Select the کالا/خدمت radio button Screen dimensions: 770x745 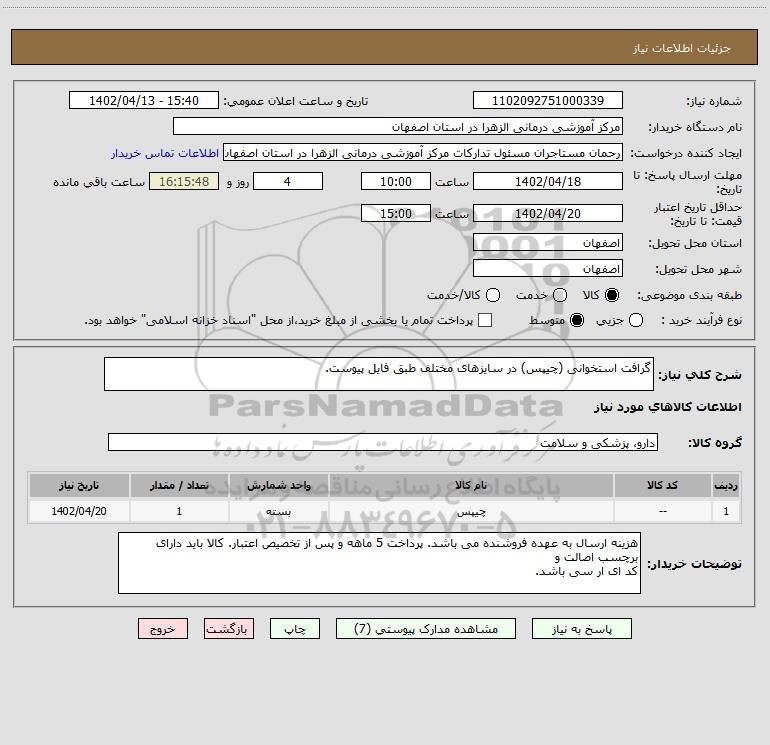(x=493, y=295)
